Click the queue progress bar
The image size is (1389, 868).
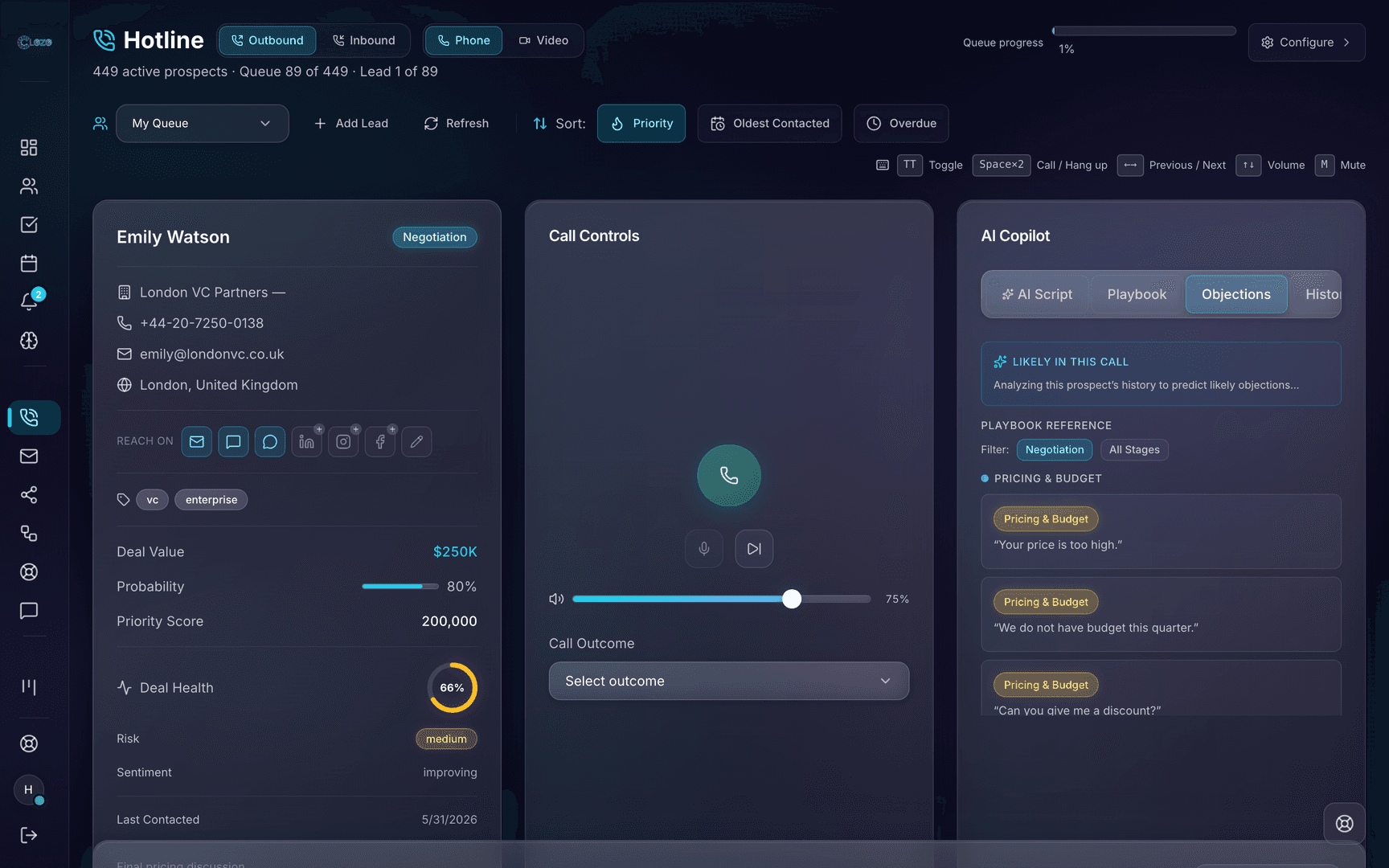(1144, 31)
